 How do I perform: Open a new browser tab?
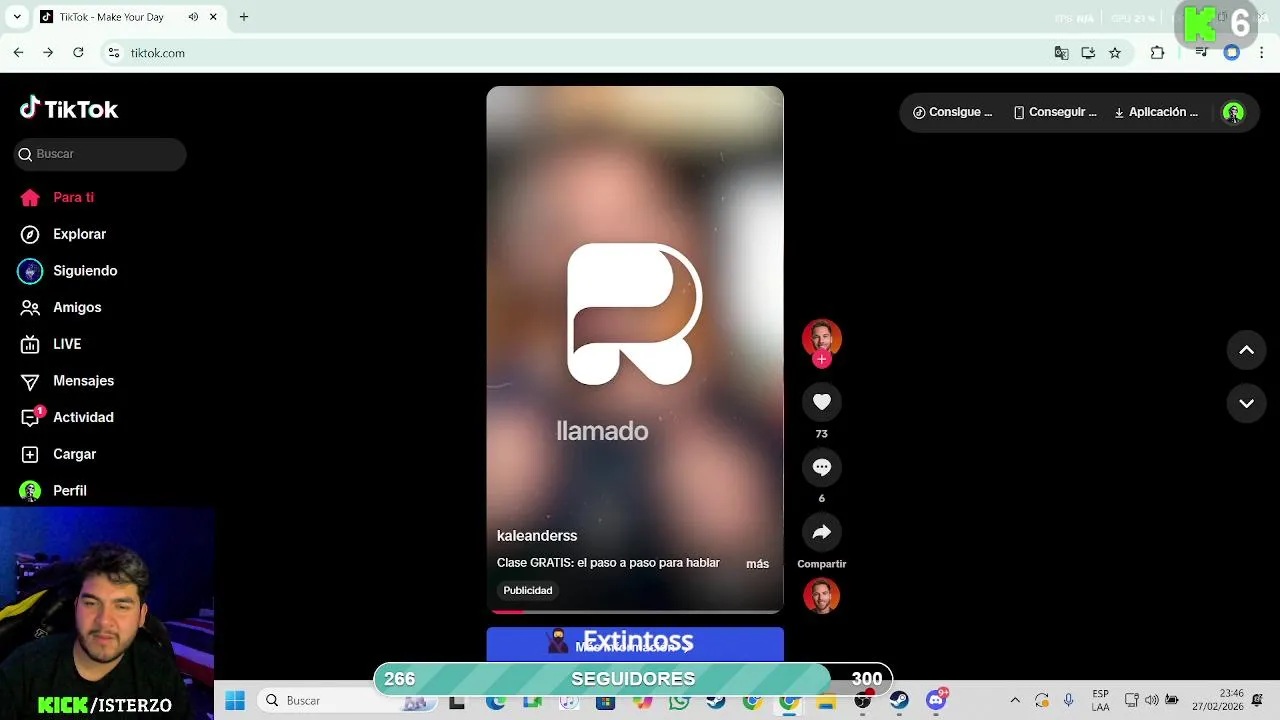243,17
